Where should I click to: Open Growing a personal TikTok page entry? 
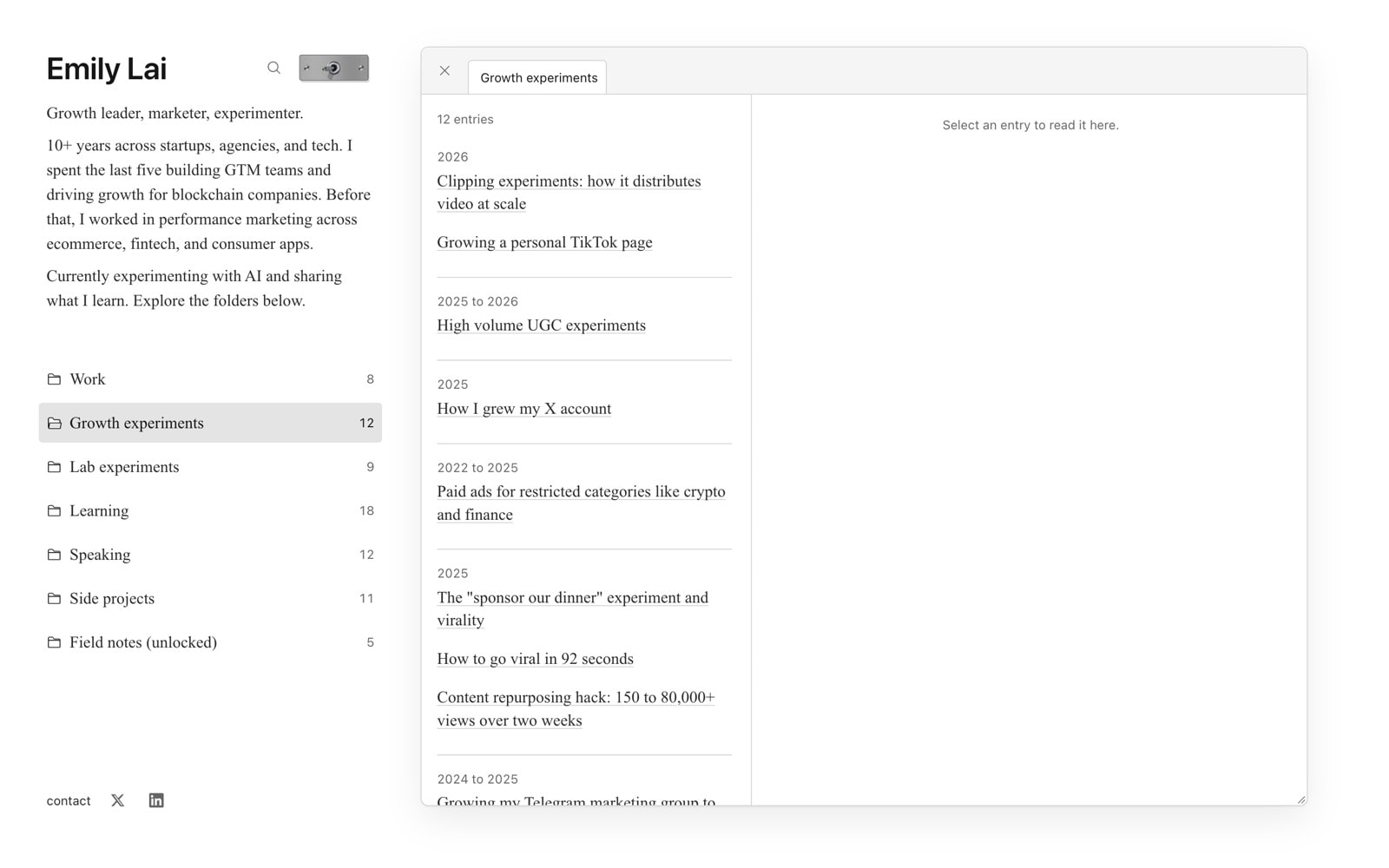tap(544, 242)
